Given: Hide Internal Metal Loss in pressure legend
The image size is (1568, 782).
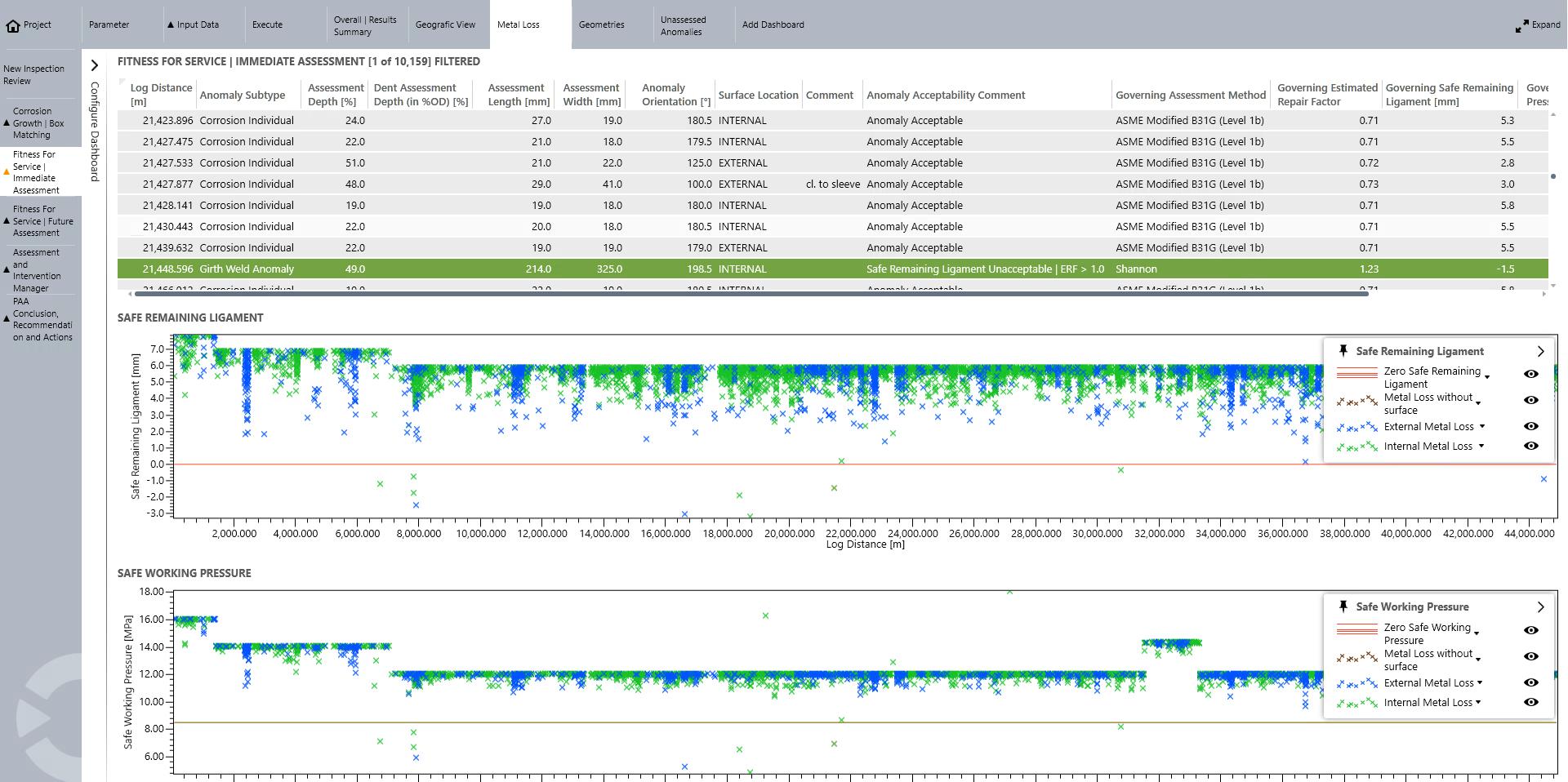Looking at the screenshot, I should (x=1531, y=702).
